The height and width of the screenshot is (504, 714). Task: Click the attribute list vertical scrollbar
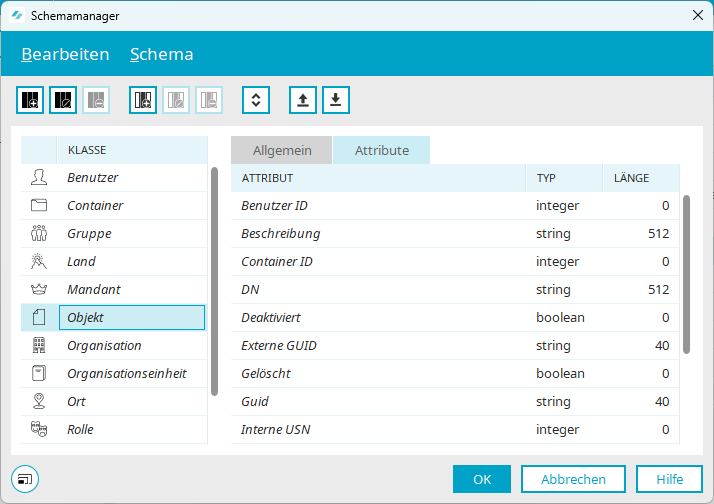(x=687, y=273)
